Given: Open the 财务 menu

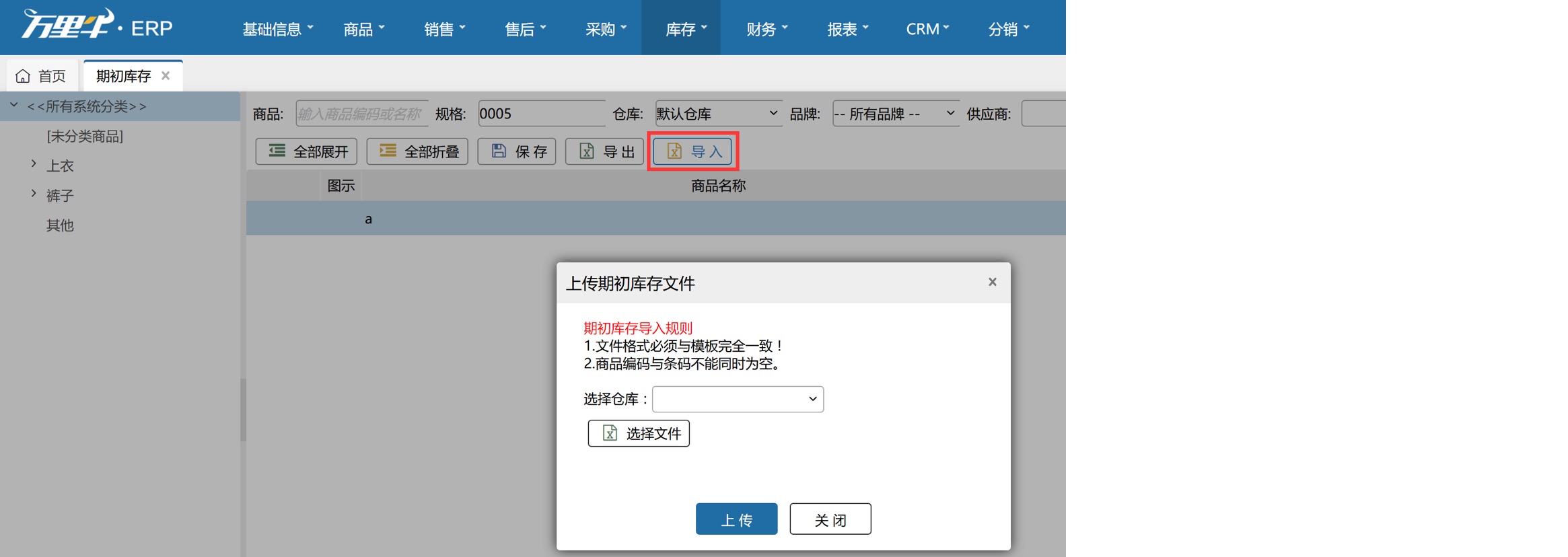Looking at the screenshot, I should (767, 28).
